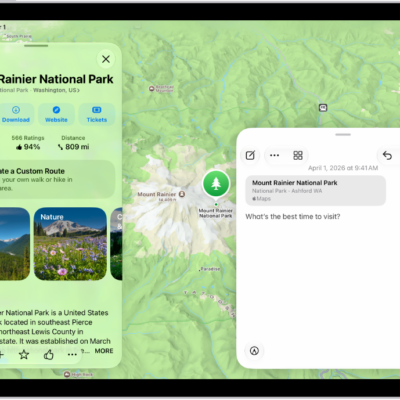
Task: Tap the Paradise map label
Action: [210, 269]
